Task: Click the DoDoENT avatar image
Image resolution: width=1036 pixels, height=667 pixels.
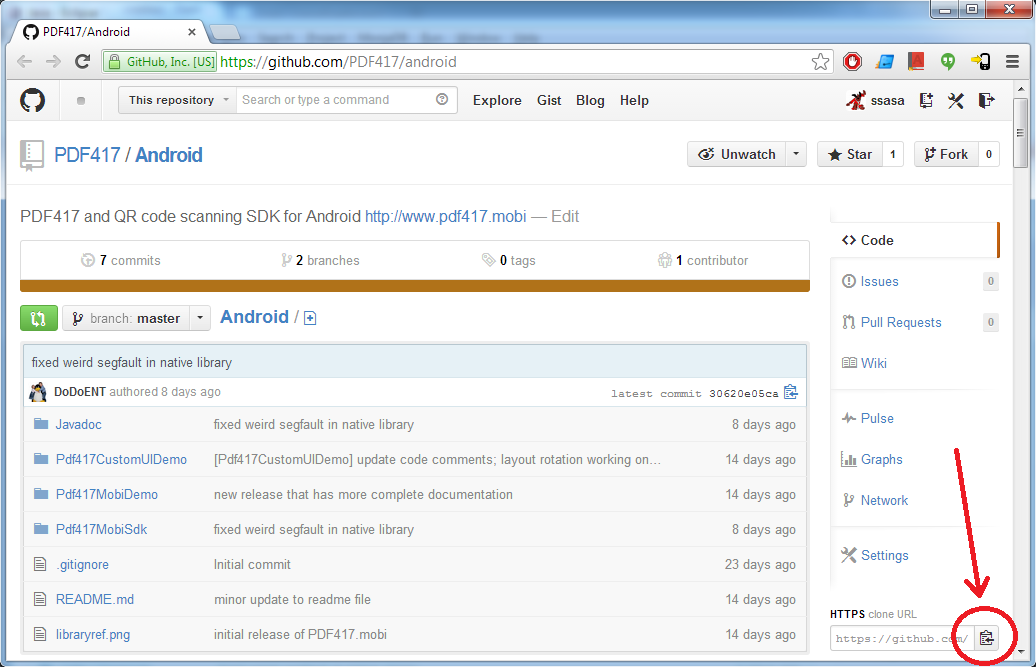Action: 38,392
